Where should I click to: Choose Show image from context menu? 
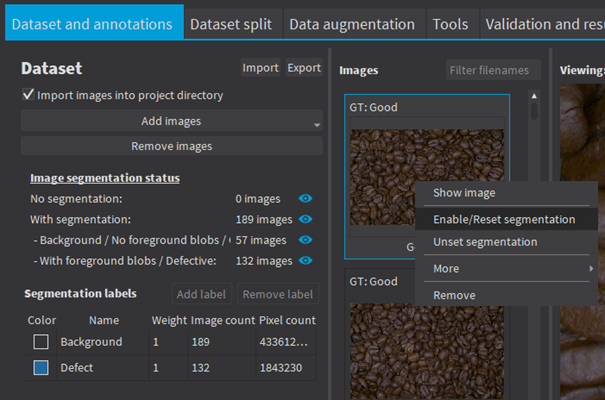[506, 193]
